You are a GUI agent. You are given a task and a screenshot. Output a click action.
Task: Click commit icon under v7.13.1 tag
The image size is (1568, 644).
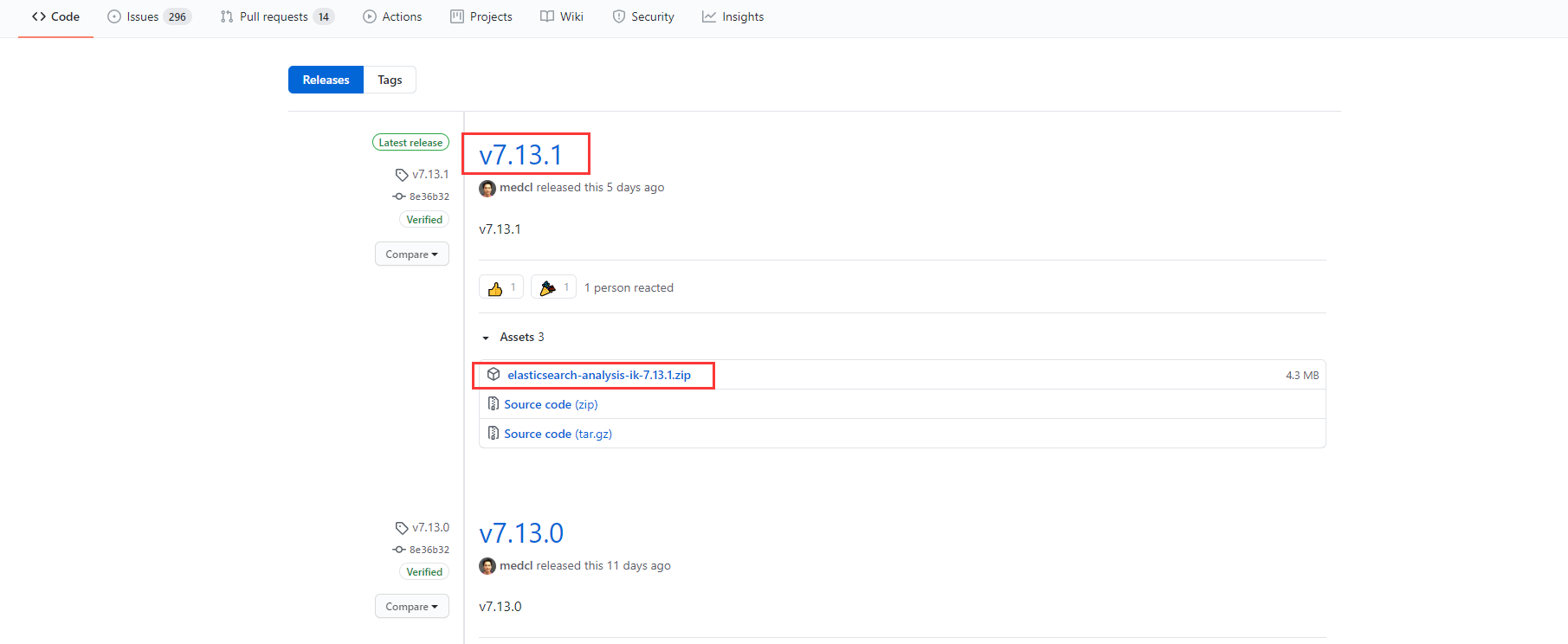click(399, 196)
